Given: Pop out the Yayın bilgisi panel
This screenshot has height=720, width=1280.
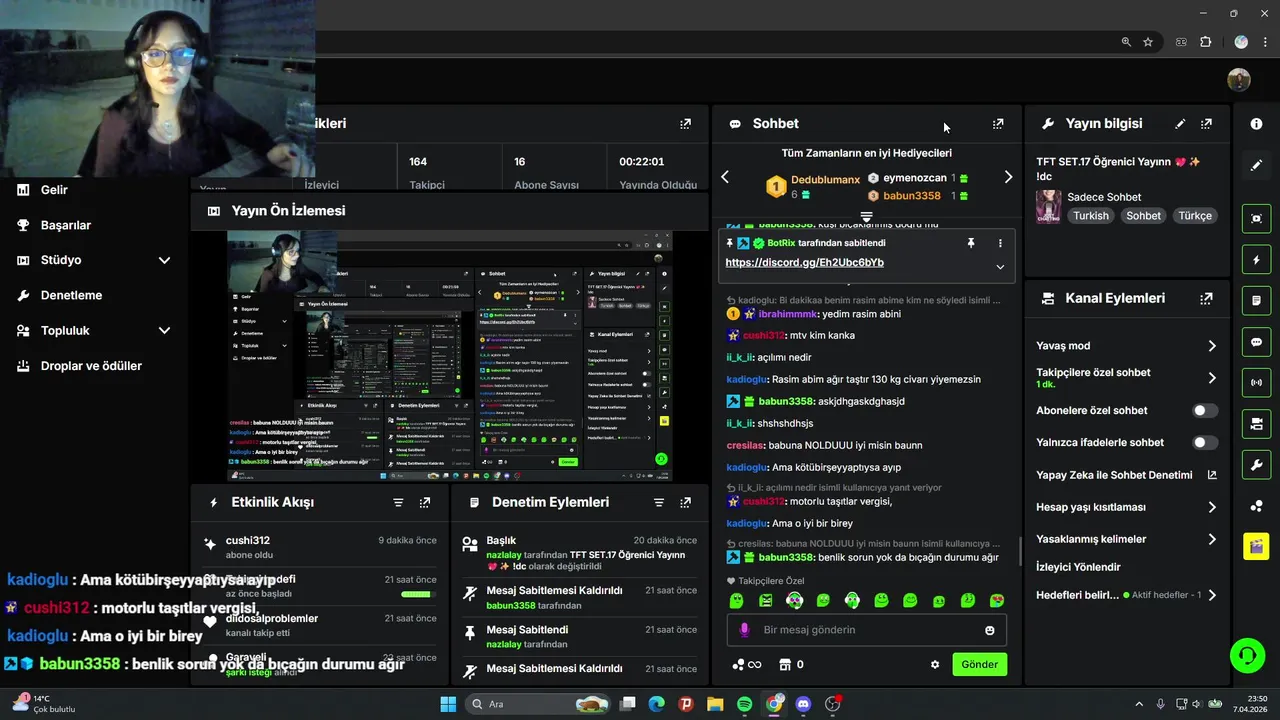Looking at the screenshot, I should coord(1206,124).
